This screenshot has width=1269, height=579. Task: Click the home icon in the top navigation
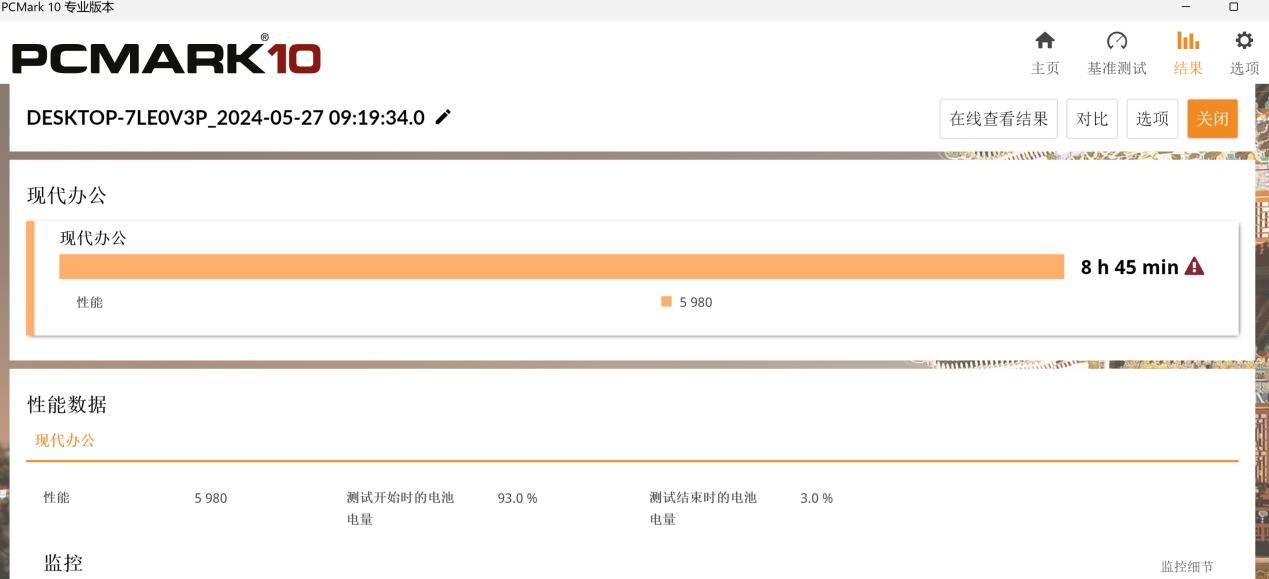(x=1045, y=41)
